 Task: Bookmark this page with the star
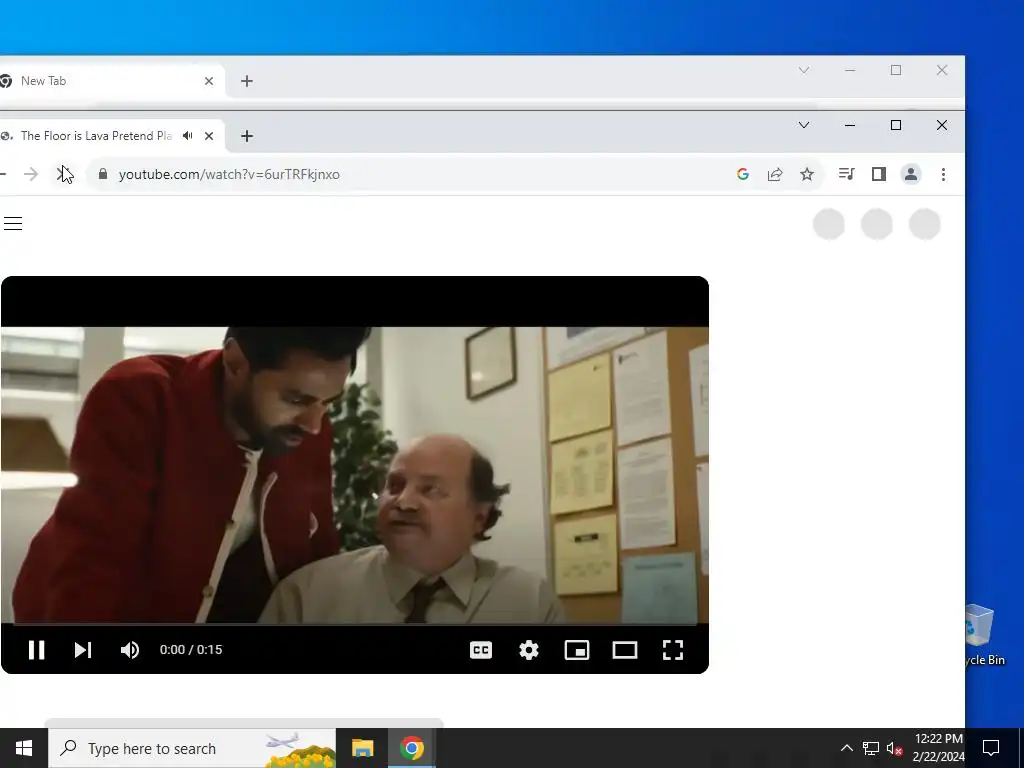click(807, 174)
